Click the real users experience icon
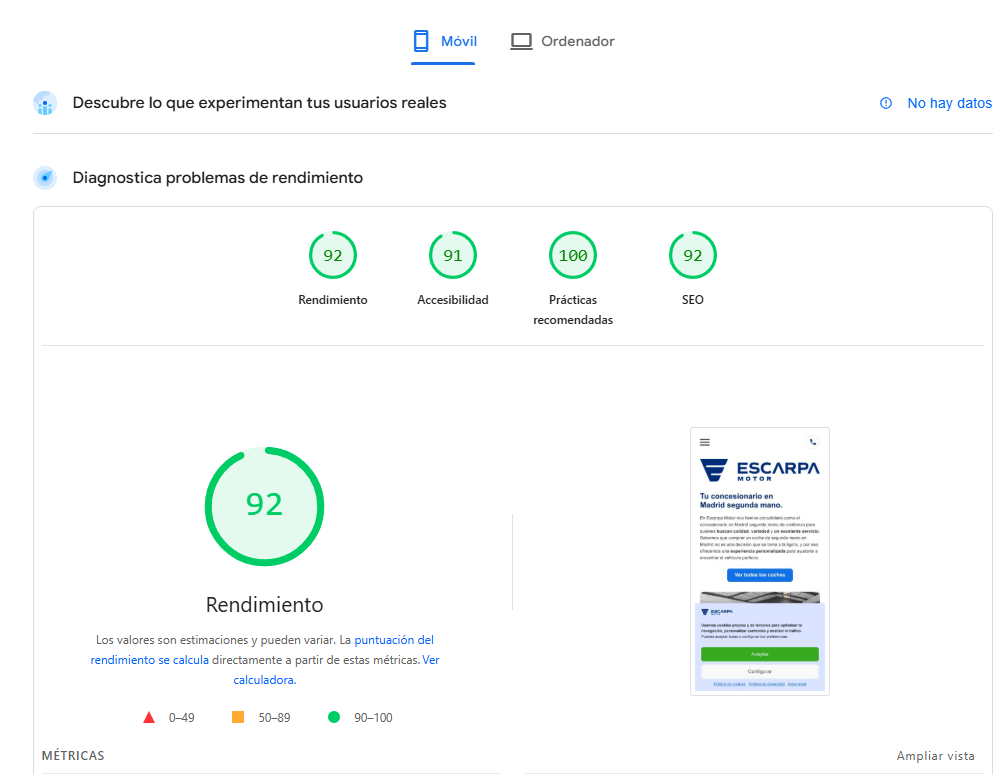The image size is (1000, 775). point(45,103)
